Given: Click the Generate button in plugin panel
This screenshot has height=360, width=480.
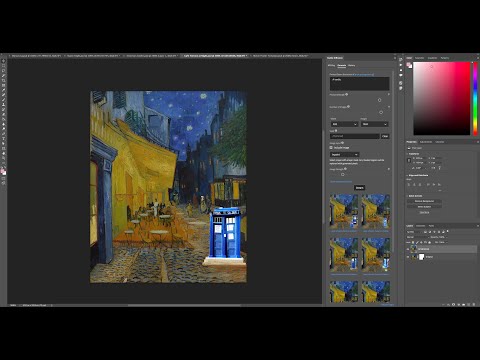Looking at the screenshot, I should [x=359, y=188].
